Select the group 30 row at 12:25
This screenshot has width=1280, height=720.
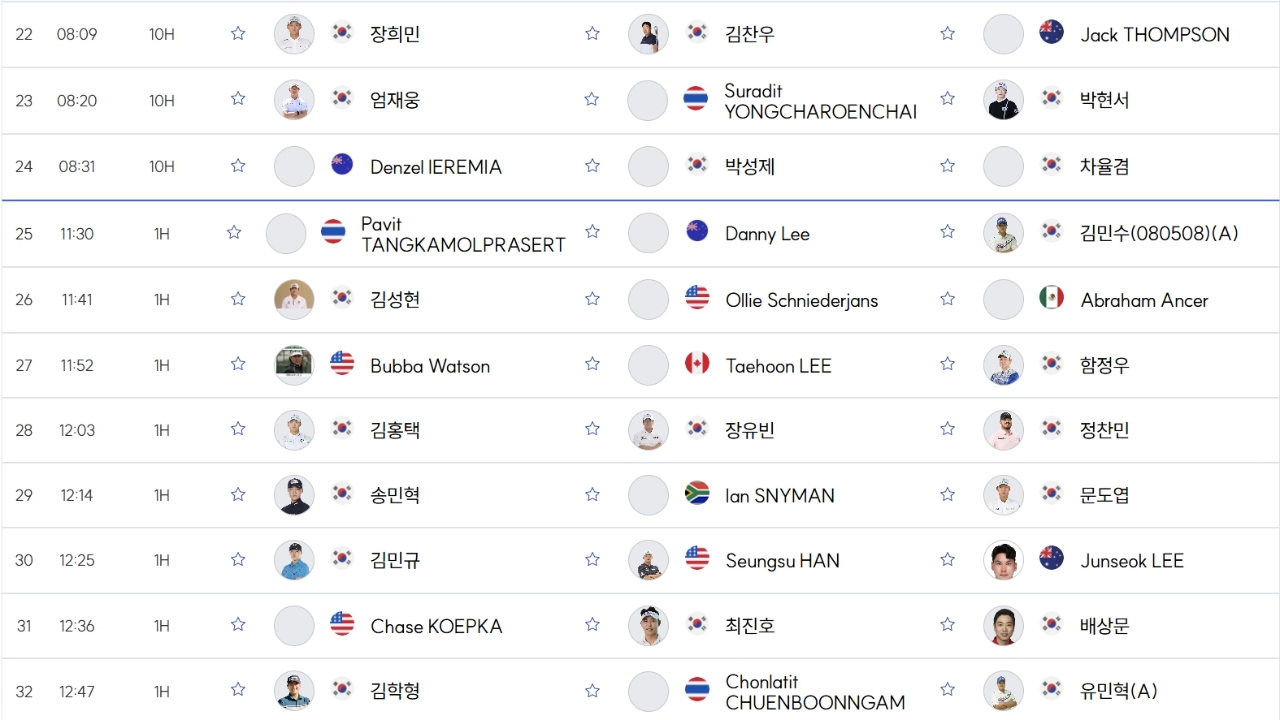tap(640, 560)
